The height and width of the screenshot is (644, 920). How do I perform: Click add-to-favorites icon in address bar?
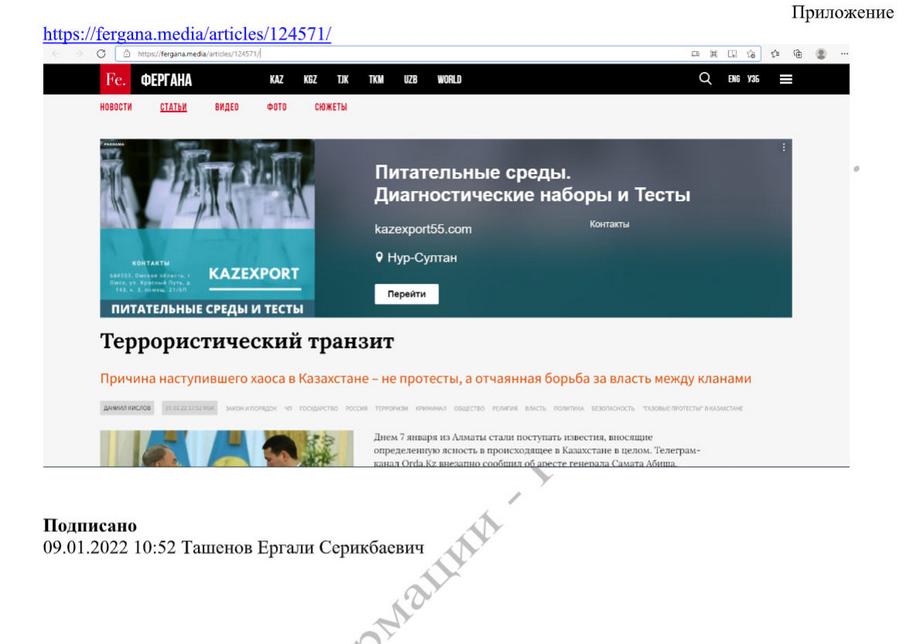pos(751,53)
